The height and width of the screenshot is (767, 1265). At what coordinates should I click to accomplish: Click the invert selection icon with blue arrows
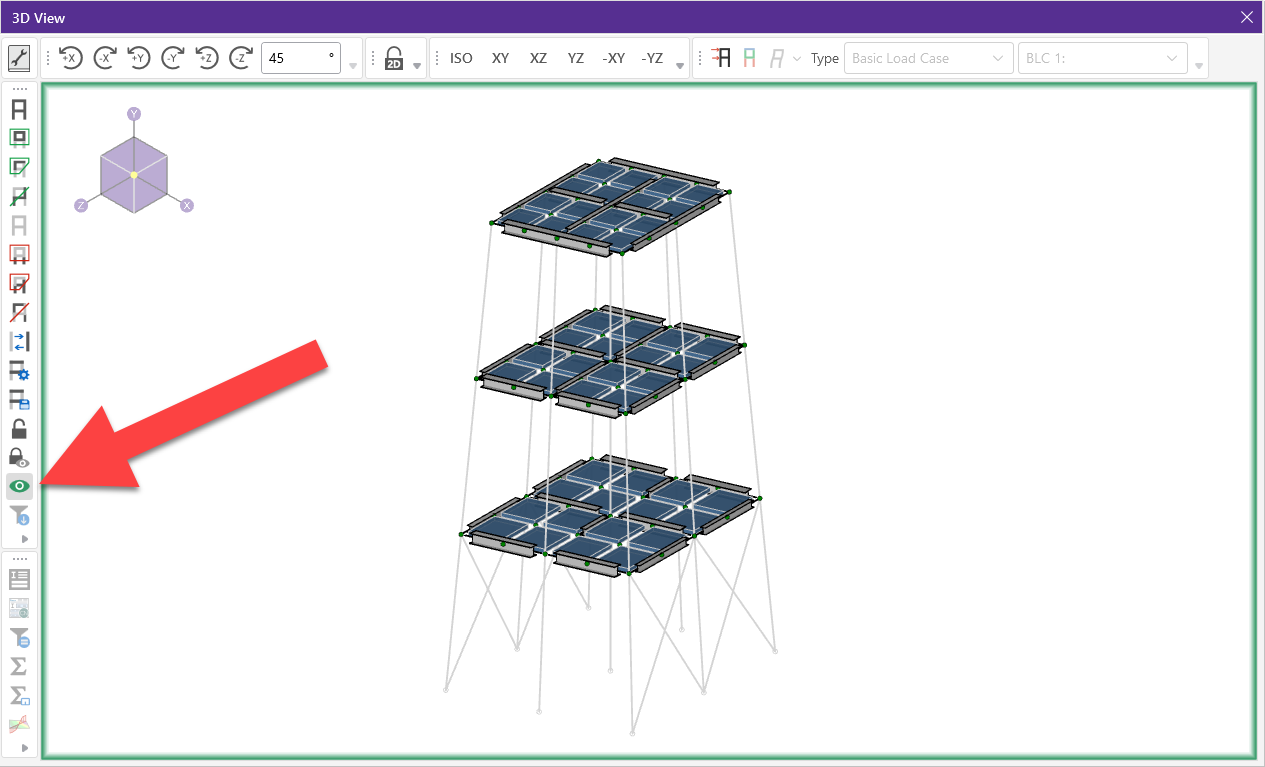pos(19,342)
